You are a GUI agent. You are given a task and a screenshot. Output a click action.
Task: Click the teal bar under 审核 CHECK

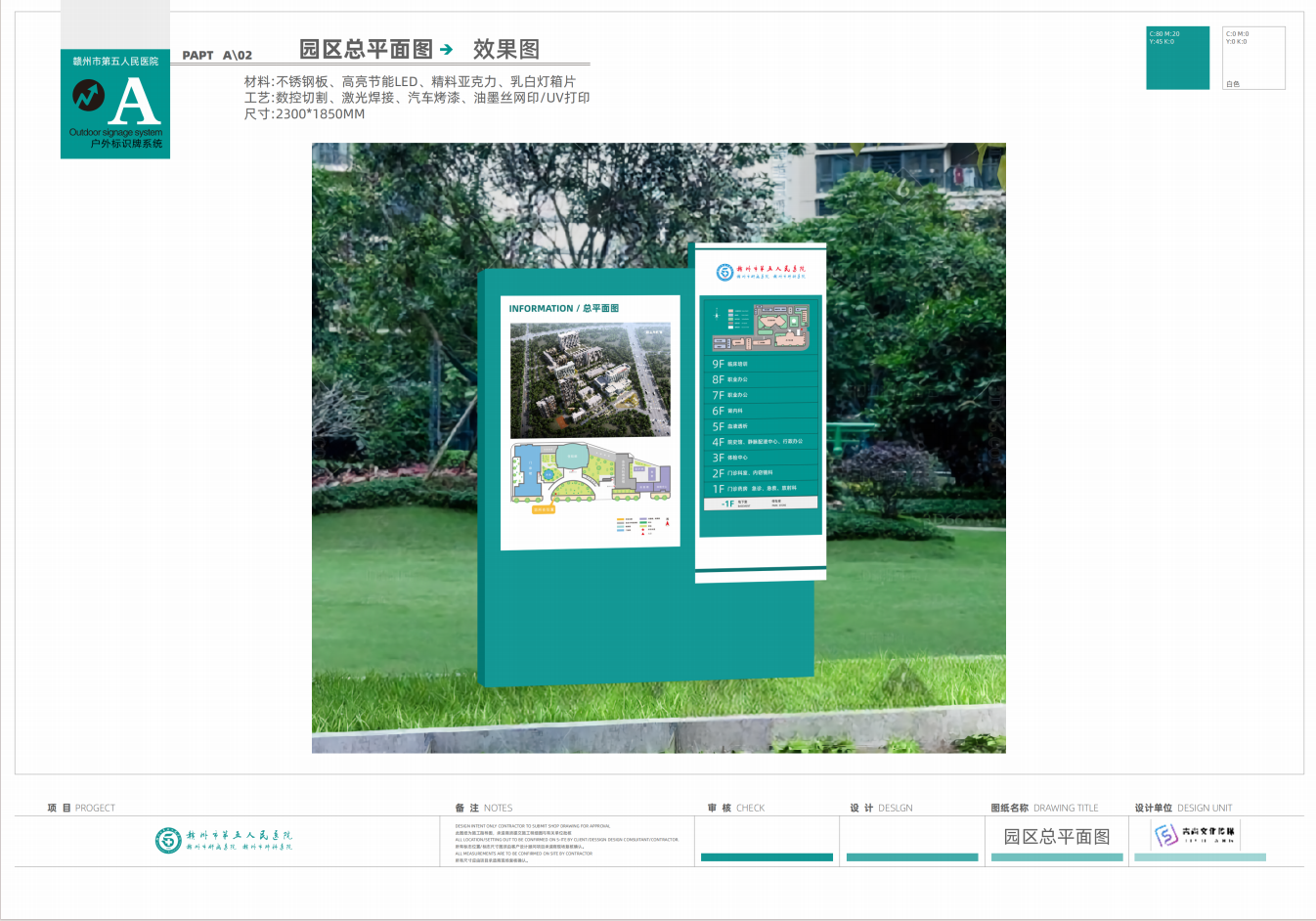pyautogui.click(x=767, y=857)
